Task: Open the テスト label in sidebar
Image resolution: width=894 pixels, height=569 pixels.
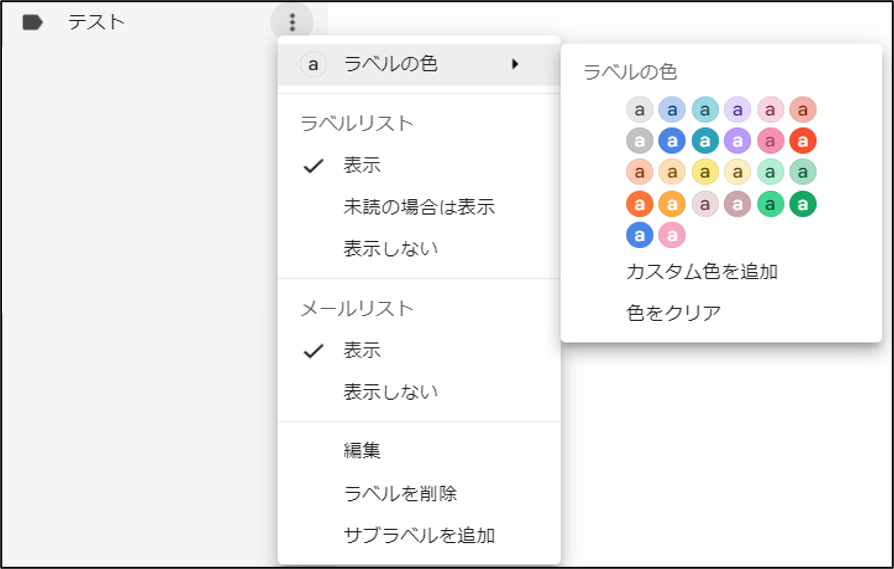Action: pyautogui.click(x=96, y=22)
